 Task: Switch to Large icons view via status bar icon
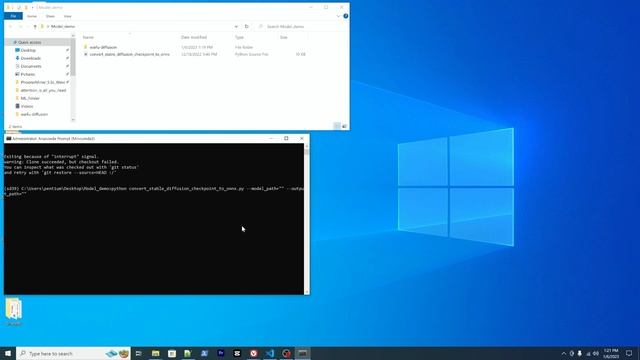pyautogui.click(x=344, y=126)
